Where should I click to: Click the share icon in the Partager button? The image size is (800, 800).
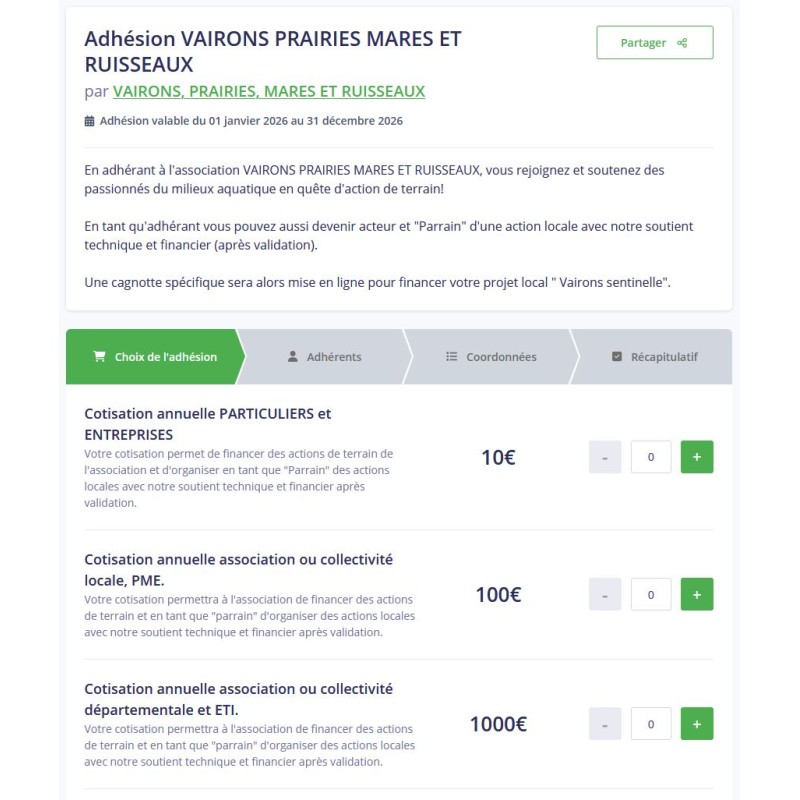[681, 42]
